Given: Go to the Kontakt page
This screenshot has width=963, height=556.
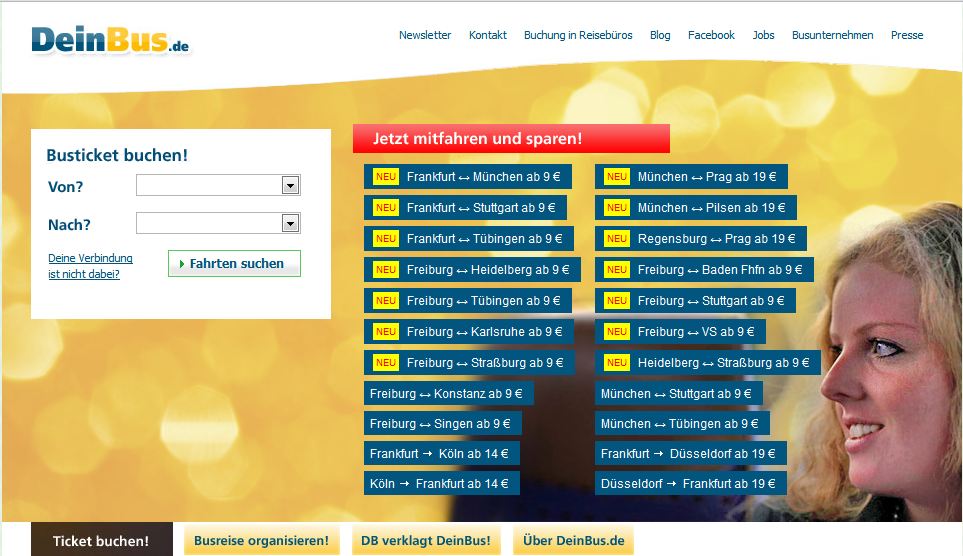Looking at the screenshot, I should [488, 35].
